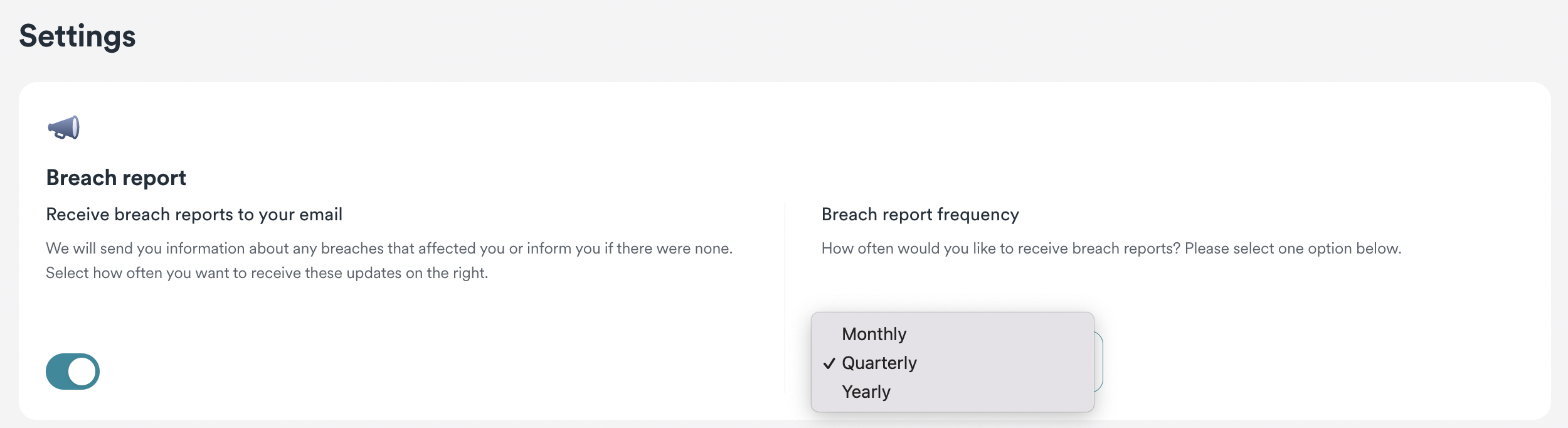Click the checkmark beside Quarterly

(829, 363)
